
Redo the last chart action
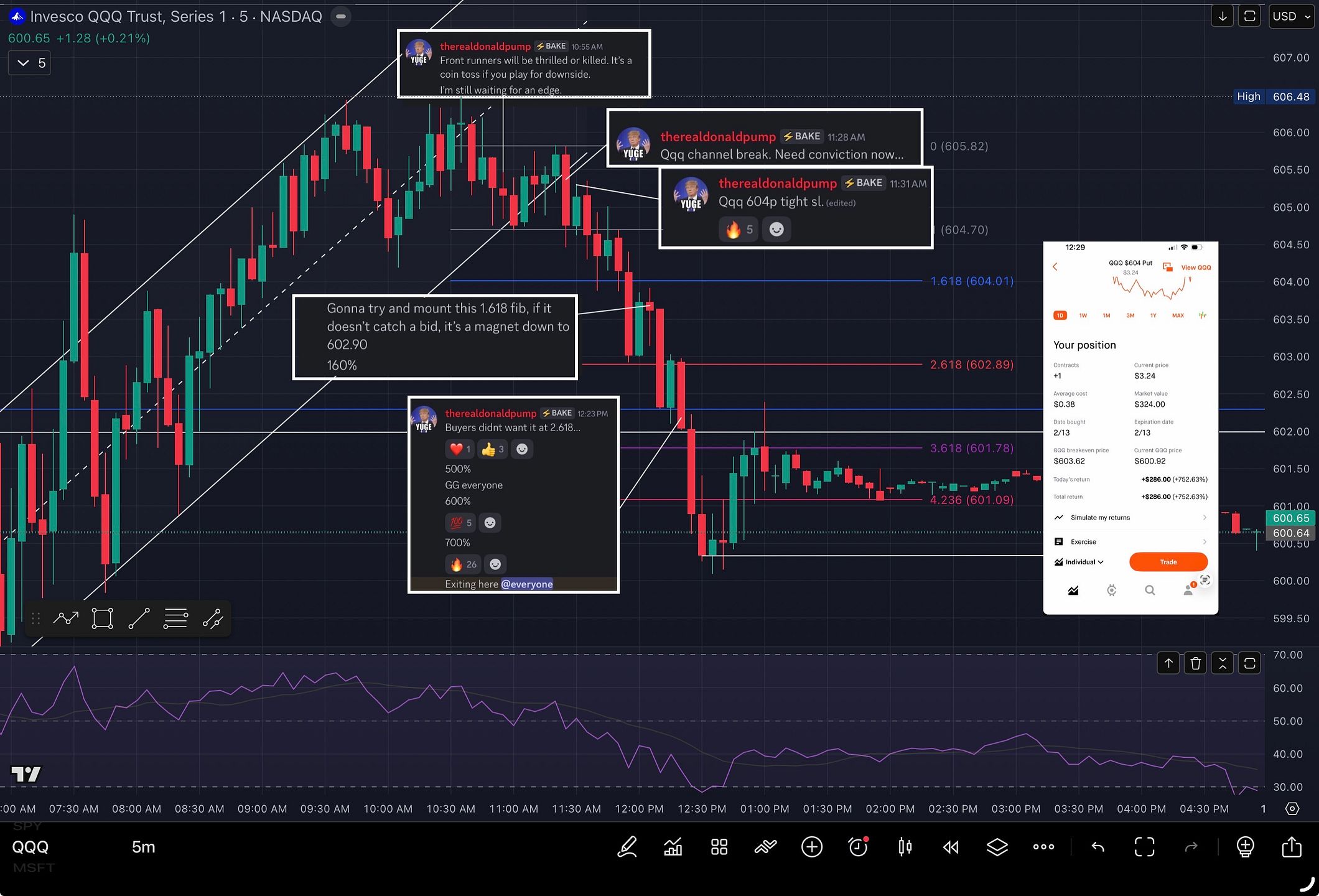click(x=1191, y=847)
